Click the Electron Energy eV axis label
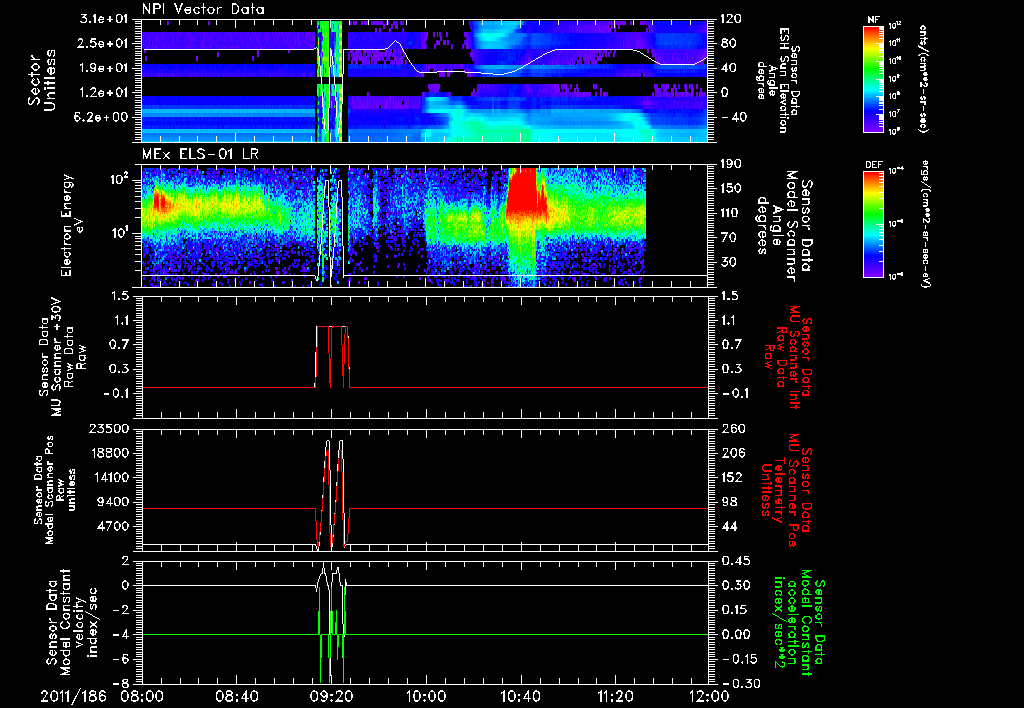 click(72, 225)
